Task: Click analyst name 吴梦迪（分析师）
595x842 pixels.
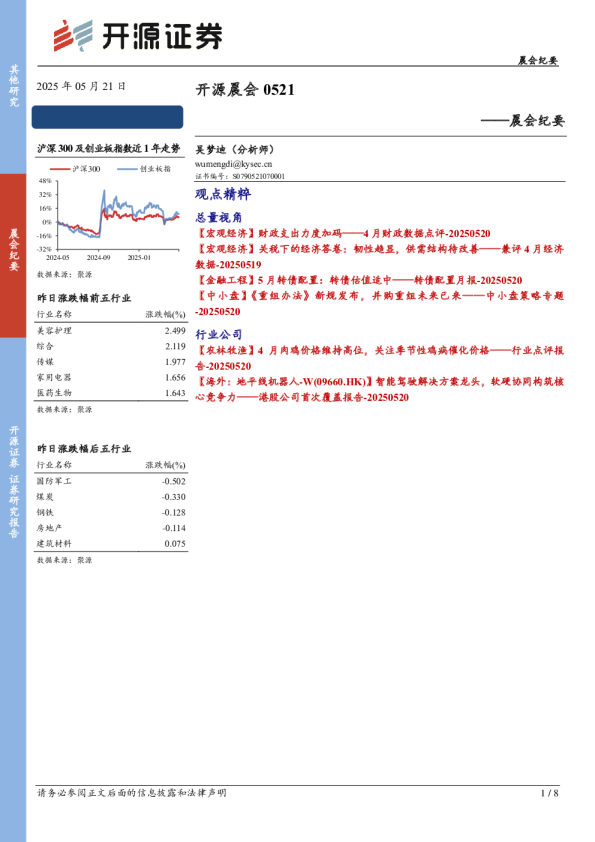Action: (x=235, y=150)
